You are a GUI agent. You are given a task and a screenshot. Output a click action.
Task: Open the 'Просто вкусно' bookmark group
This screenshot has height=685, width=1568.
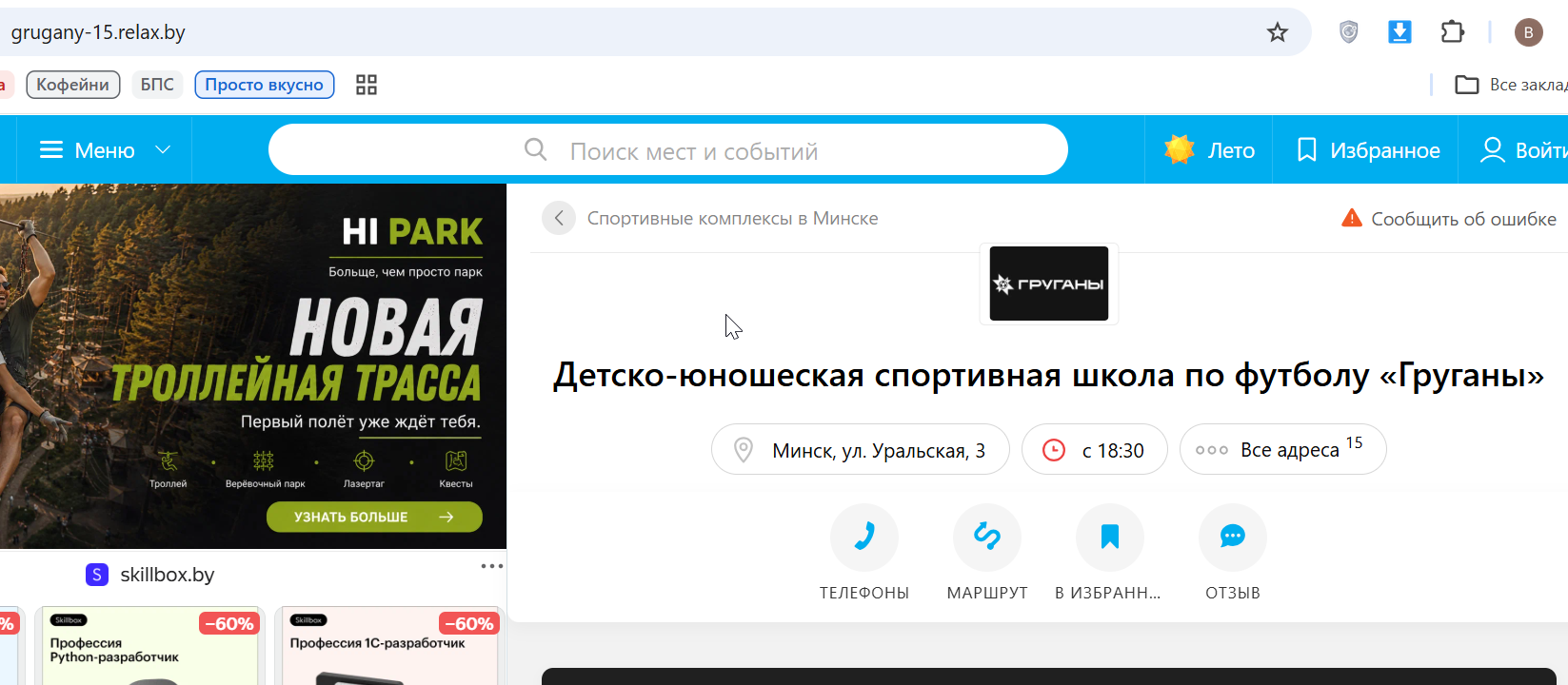265,85
